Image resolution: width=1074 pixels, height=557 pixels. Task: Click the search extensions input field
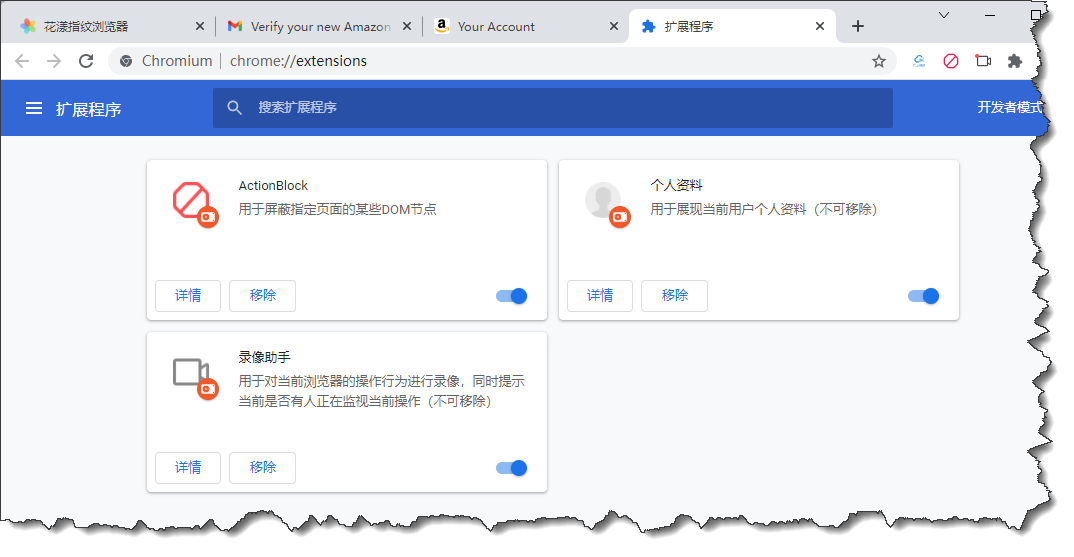click(552, 108)
